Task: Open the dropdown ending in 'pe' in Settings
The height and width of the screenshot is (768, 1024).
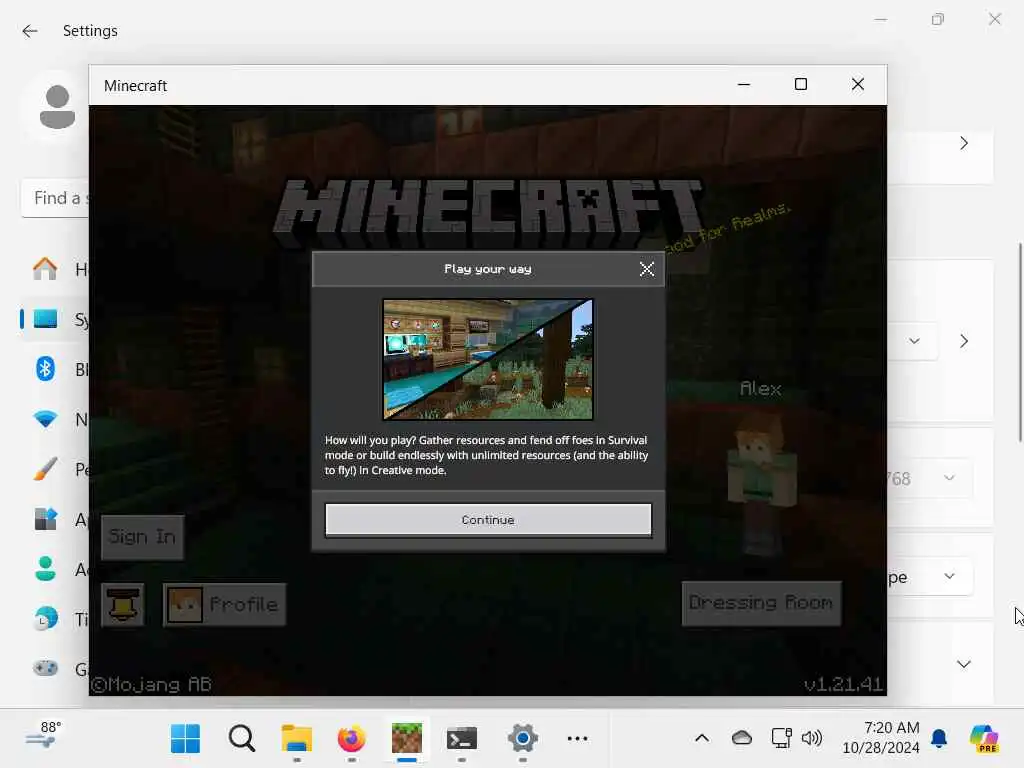Action: pos(931,577)
